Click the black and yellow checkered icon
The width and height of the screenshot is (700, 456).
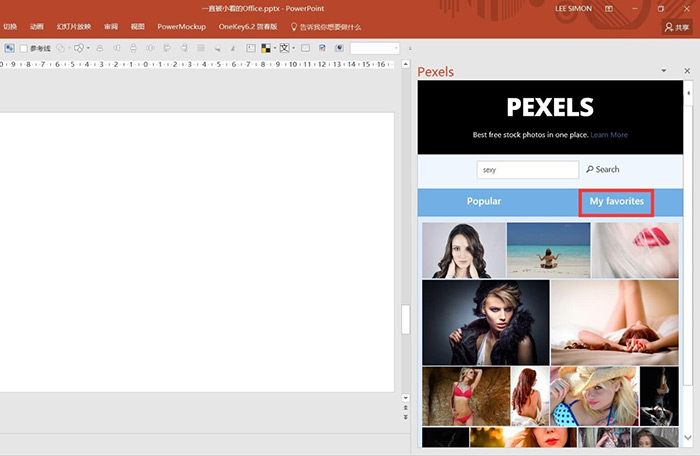tap(266, 48)
